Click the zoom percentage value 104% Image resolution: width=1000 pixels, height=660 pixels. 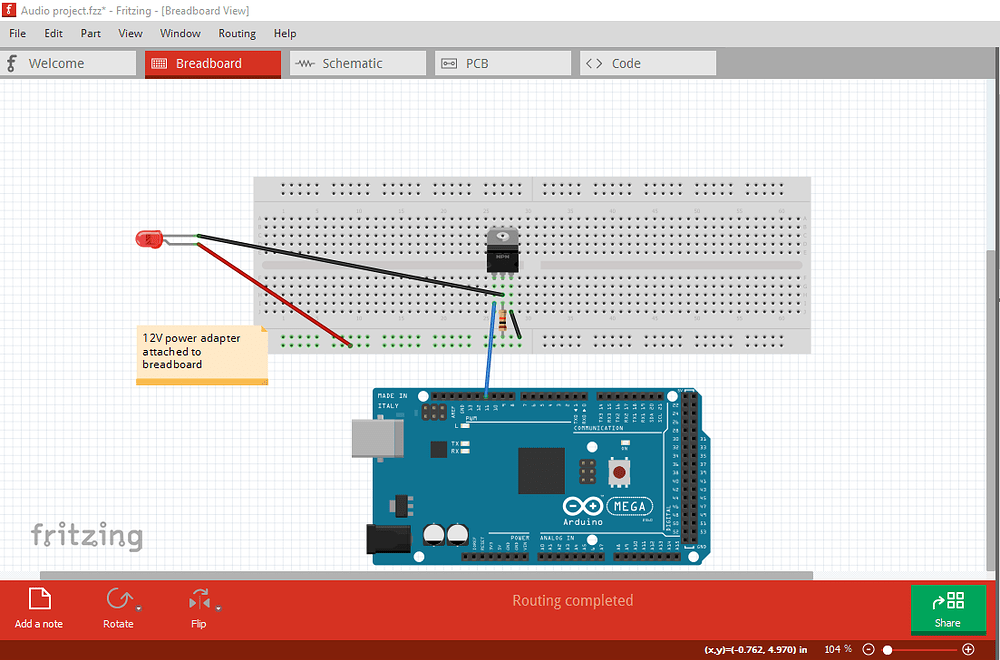click(837, 649)
